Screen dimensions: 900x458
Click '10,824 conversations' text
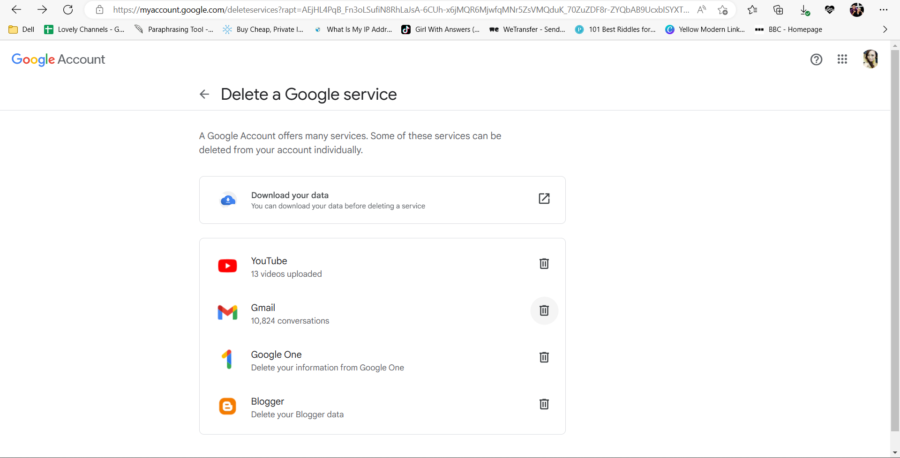pyautogui.click(x=290, y=321)
